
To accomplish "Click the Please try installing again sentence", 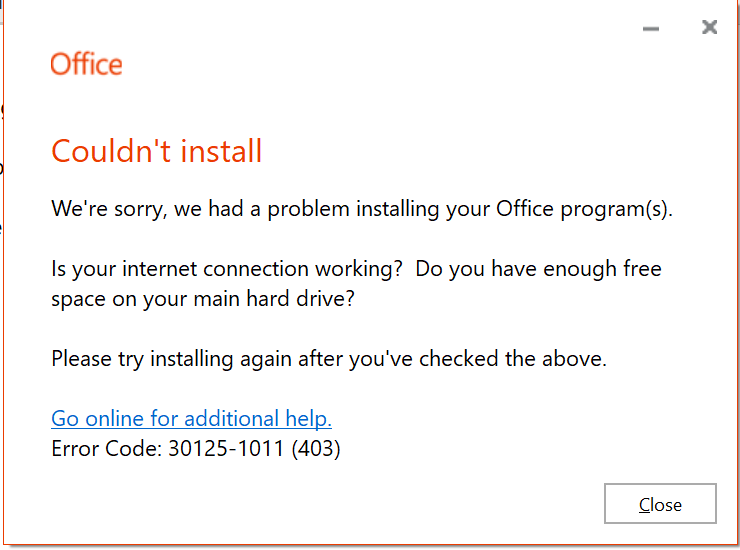I will 329,359.
